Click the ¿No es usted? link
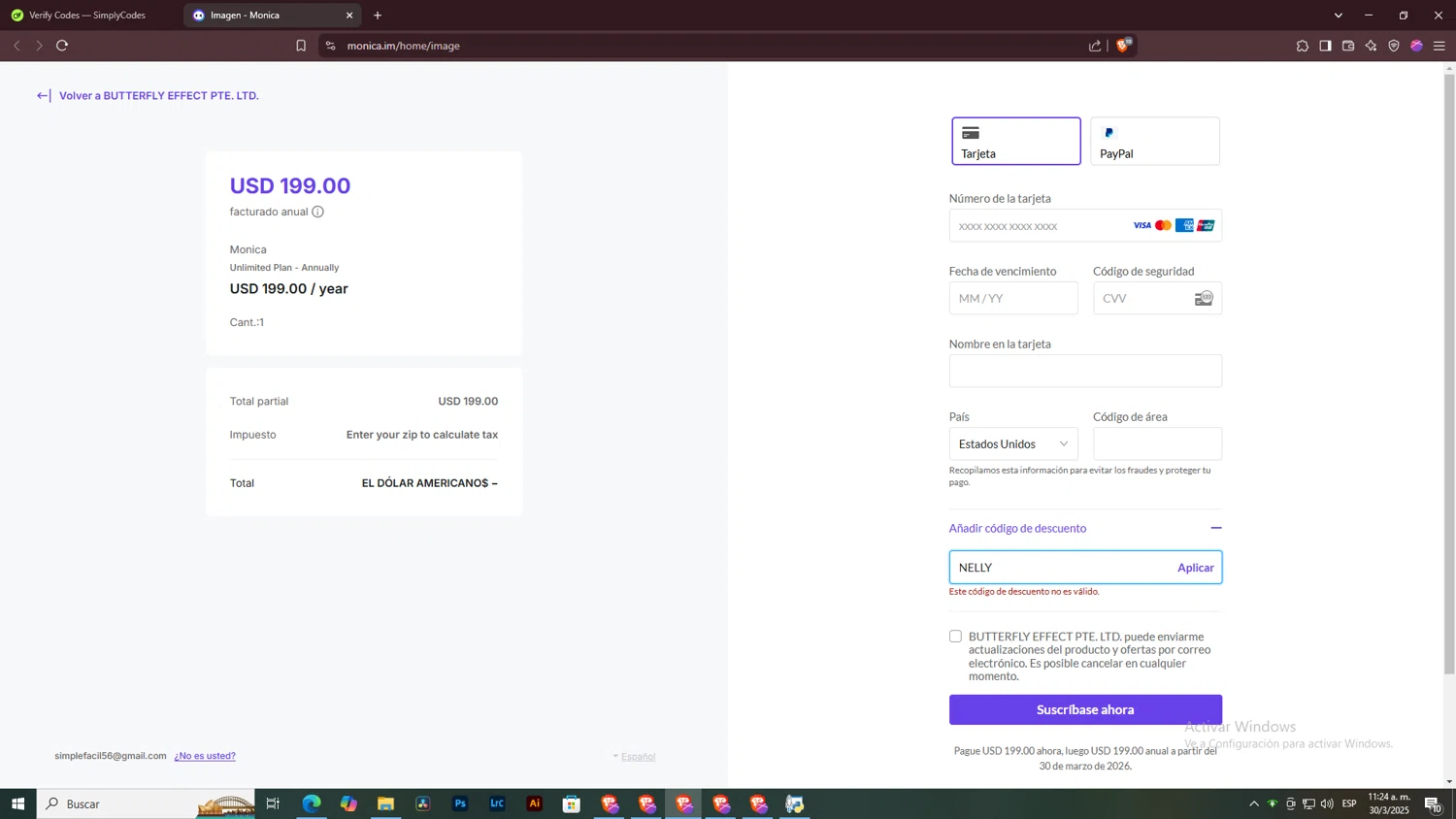 205,756
